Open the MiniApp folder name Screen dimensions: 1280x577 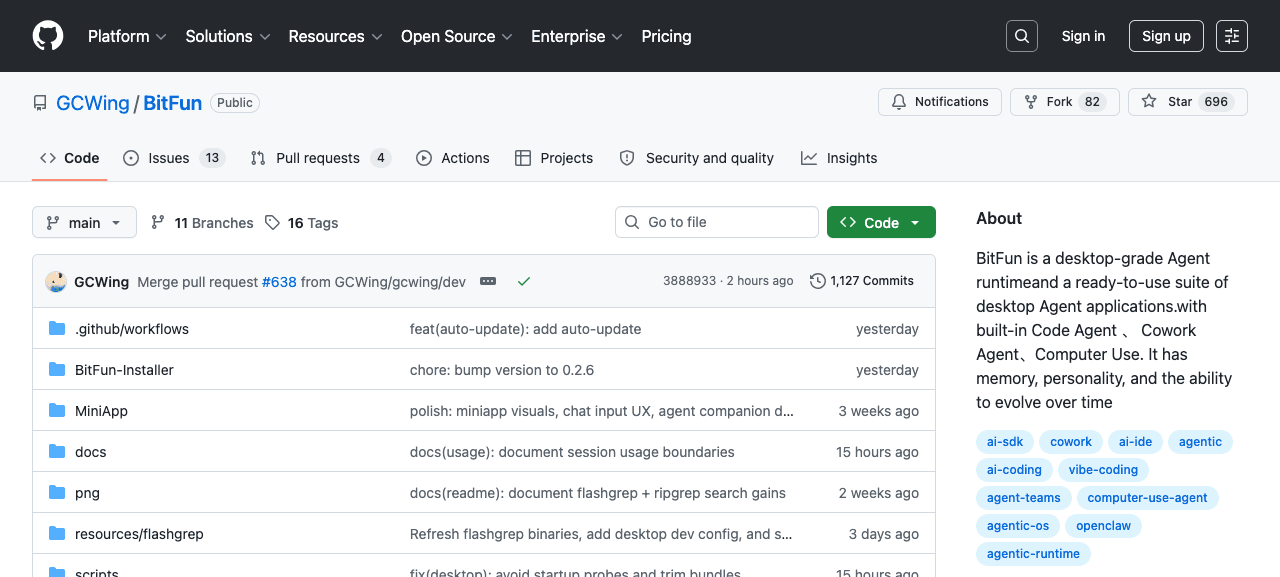pos(101,411)
